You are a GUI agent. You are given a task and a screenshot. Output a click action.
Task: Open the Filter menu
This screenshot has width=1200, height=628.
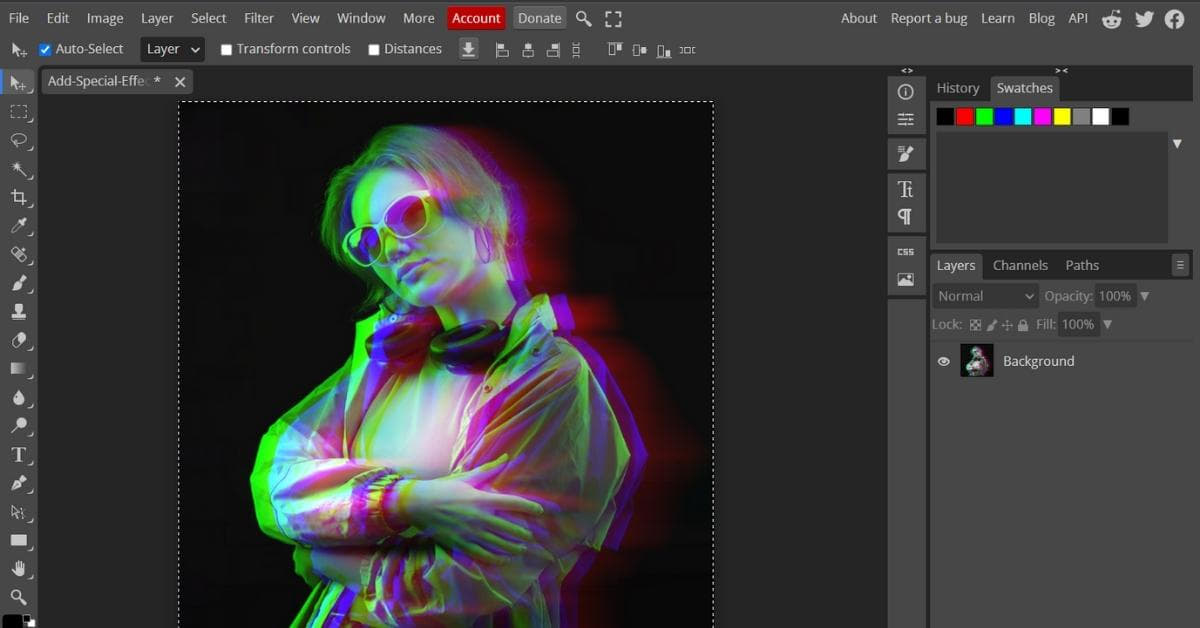[259, 18]
